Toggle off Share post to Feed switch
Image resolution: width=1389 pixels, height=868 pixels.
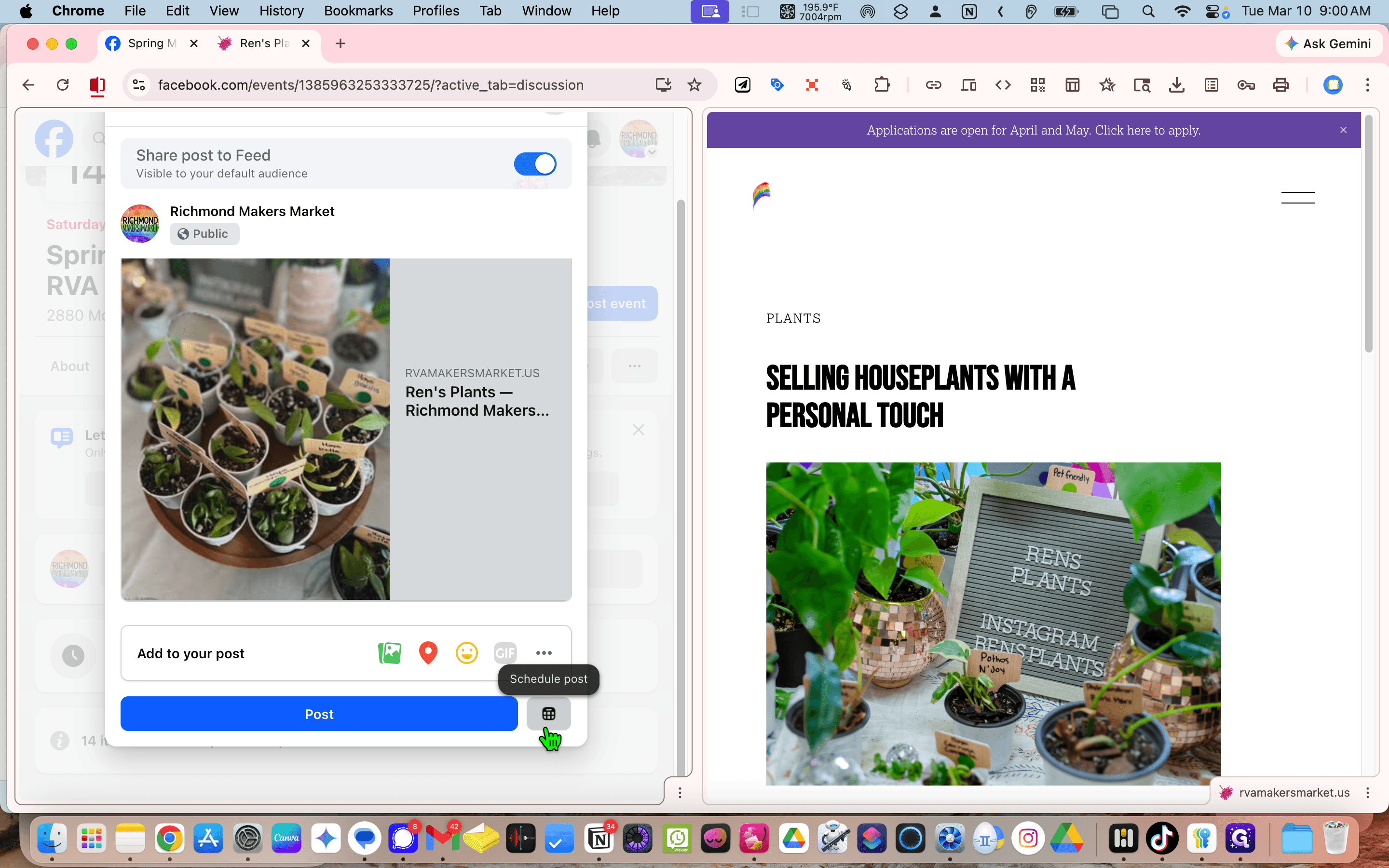[x=535, y=164]
